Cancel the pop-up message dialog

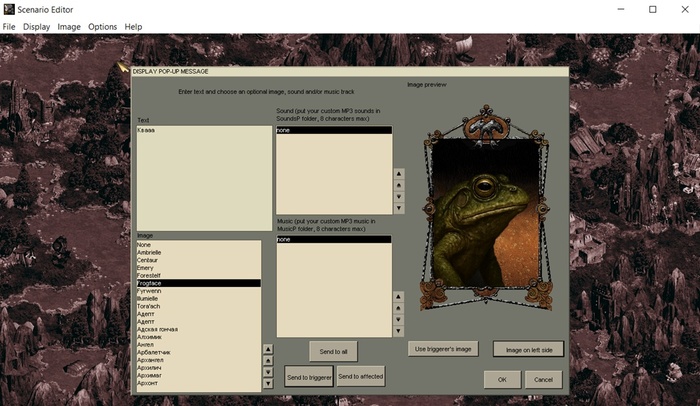pyautogui.click(x=543, y=380)
